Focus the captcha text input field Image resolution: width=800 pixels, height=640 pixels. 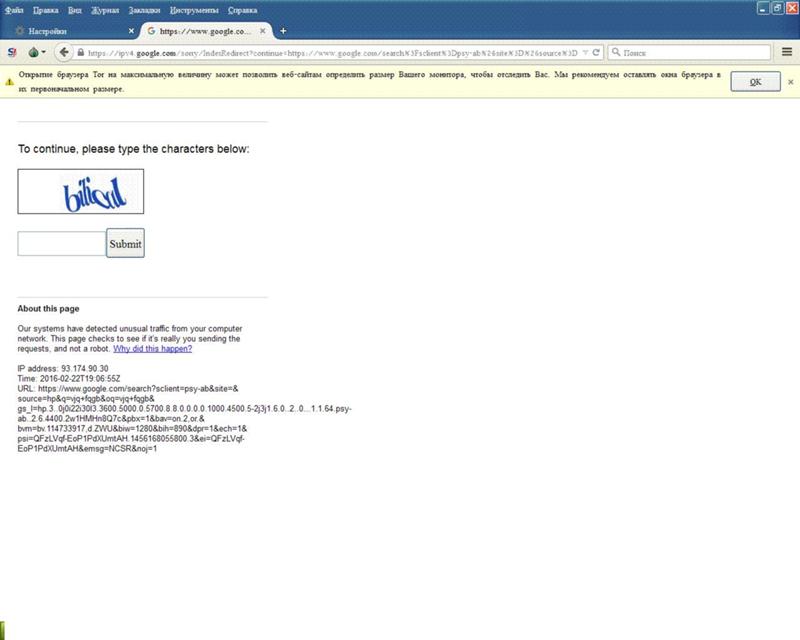tap(62, 243)
